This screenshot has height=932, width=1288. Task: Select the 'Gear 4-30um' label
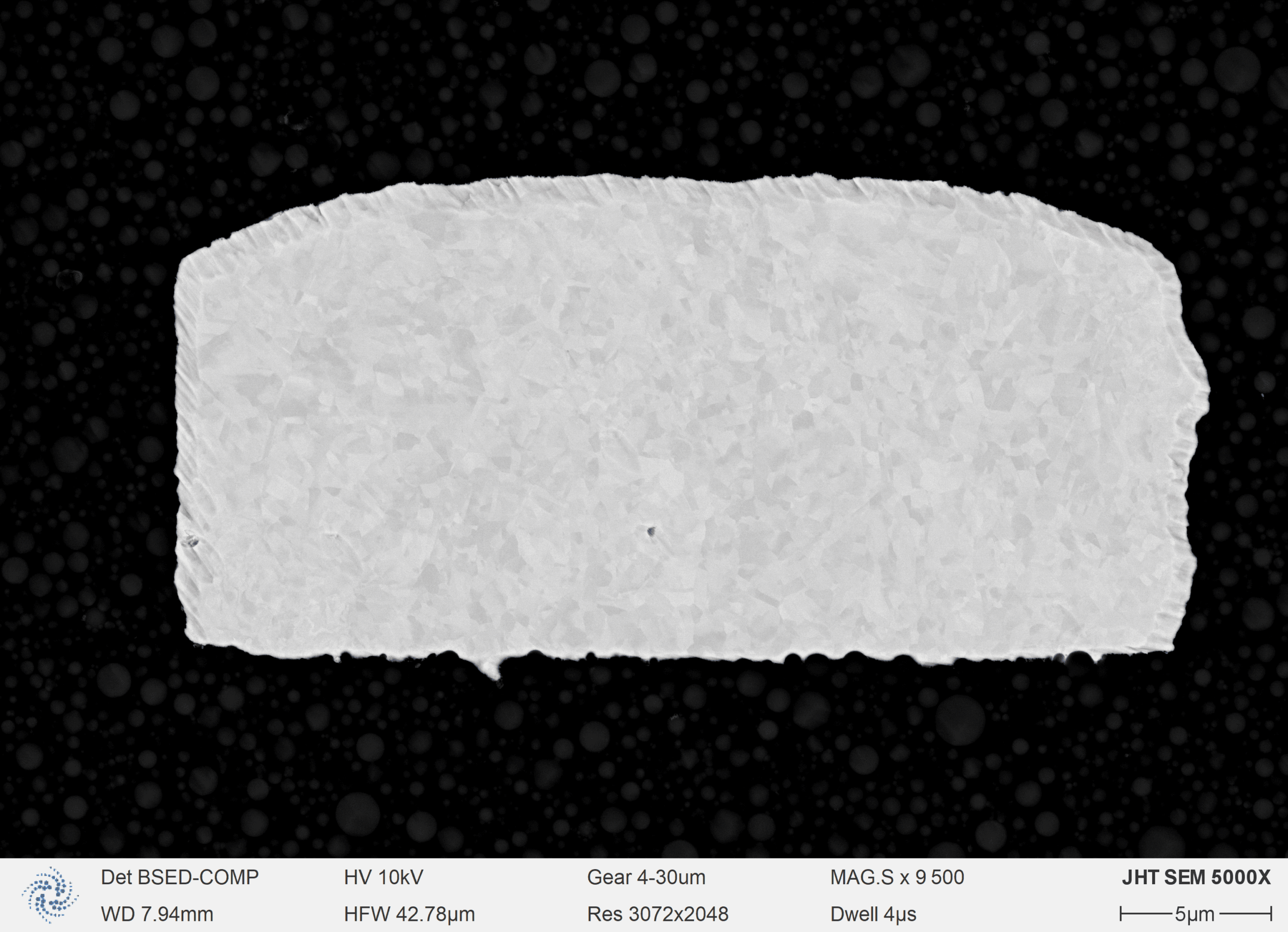click(647, 878)
